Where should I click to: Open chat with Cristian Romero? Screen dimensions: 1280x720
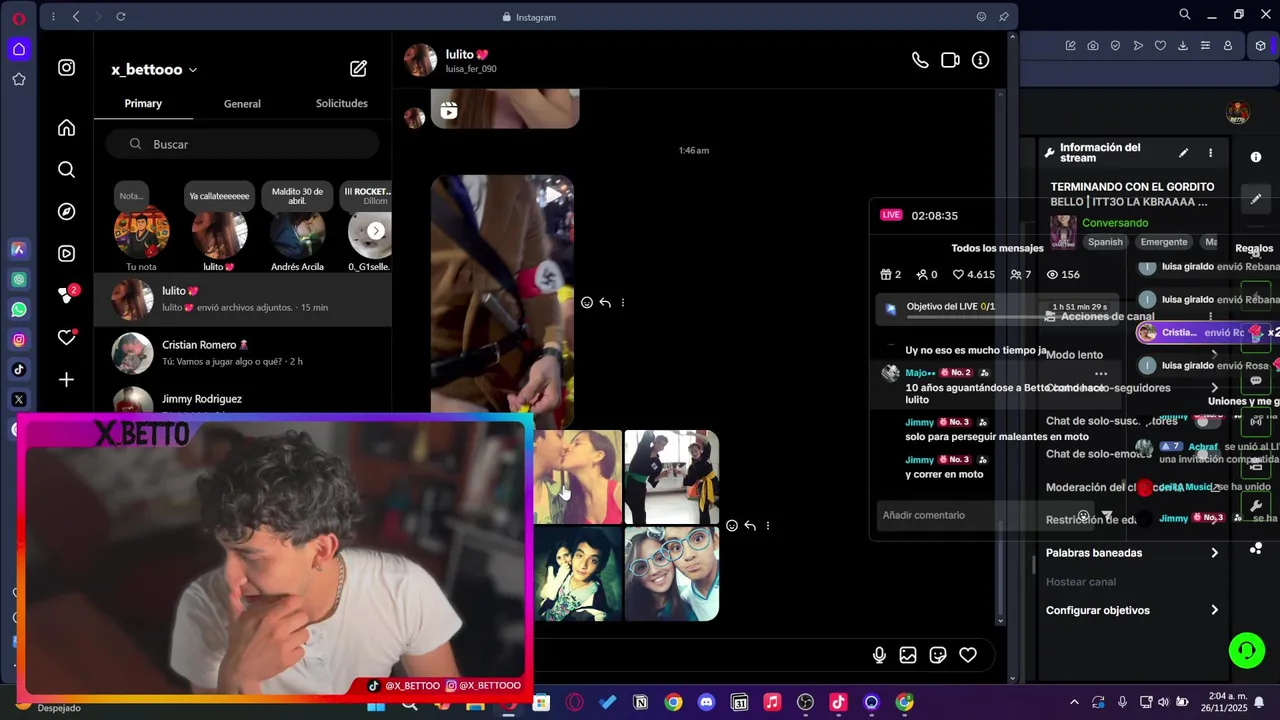point(243,352)
